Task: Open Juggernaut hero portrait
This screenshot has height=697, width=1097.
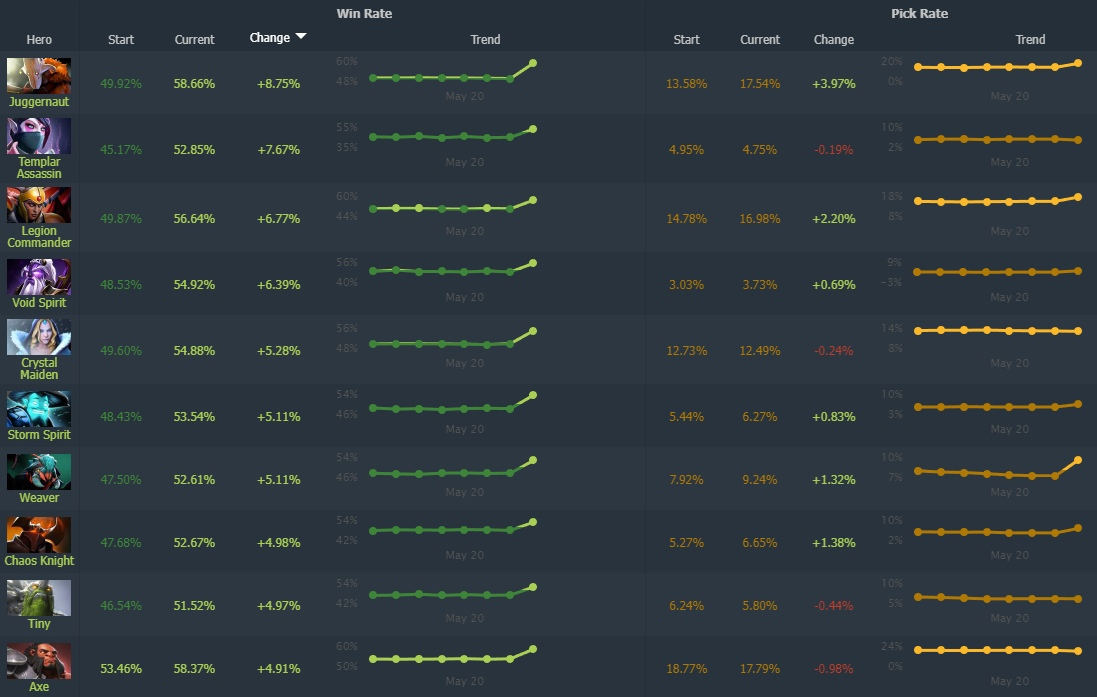Action: [x=38, y=76]
